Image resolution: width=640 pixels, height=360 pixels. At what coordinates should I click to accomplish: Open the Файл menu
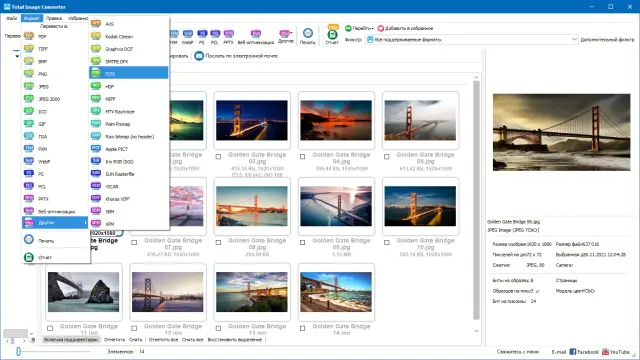(x=11, y=18)
